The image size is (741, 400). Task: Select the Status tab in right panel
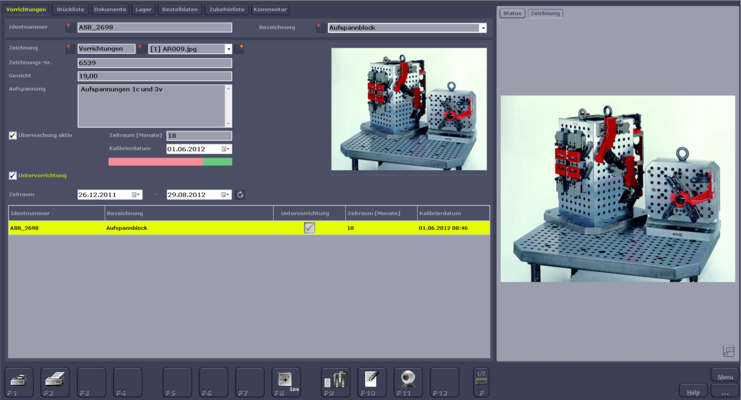pos(512,13)
